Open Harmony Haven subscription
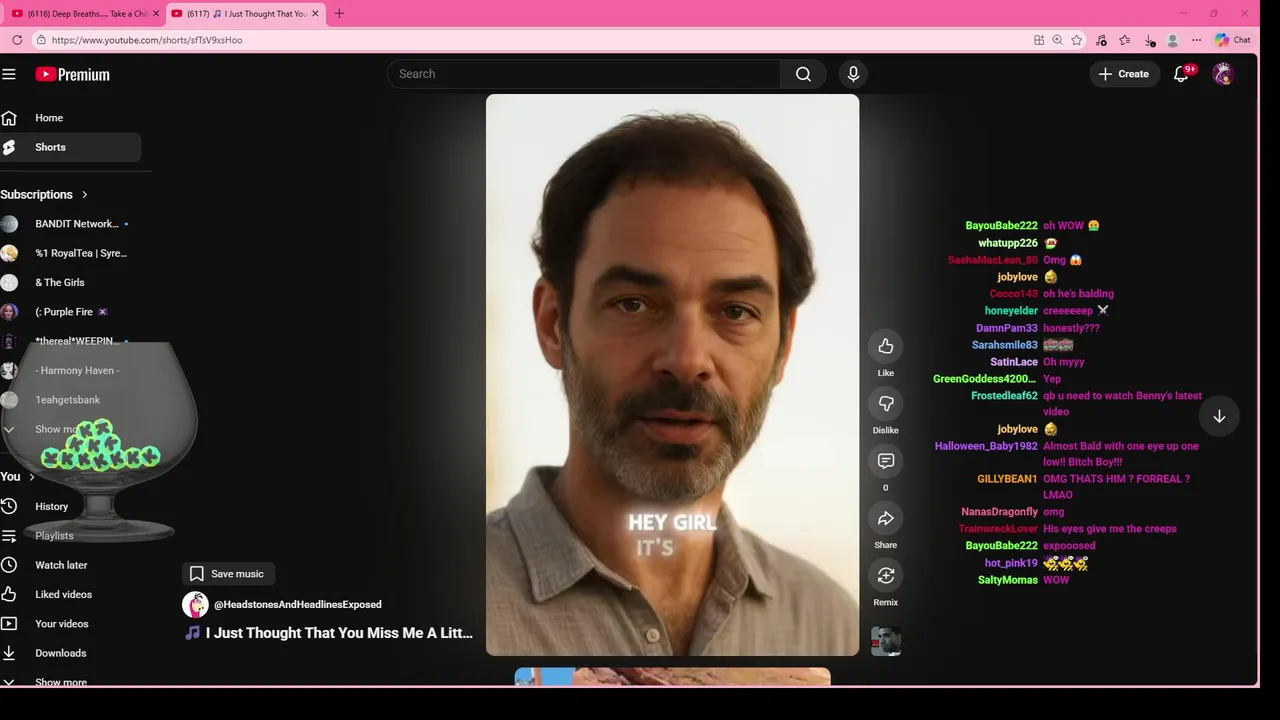The width and height of the screenshot is (1280, 720). click(x=70, y=370)
